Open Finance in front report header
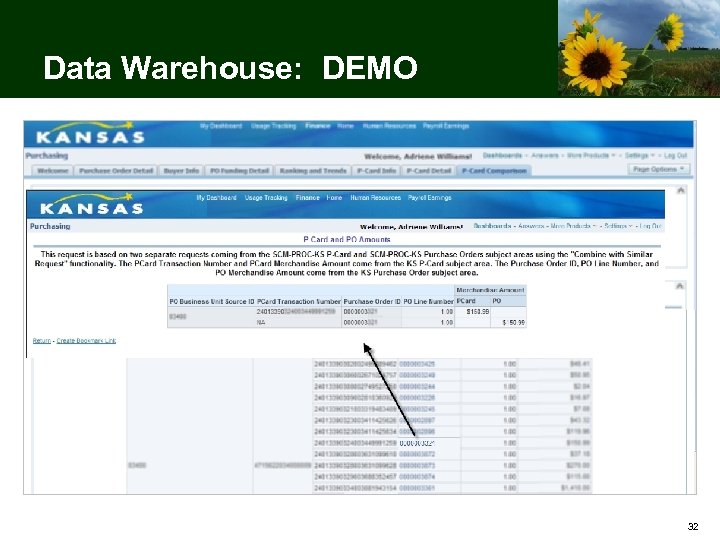The image size is (720, 540). [308, 197]
